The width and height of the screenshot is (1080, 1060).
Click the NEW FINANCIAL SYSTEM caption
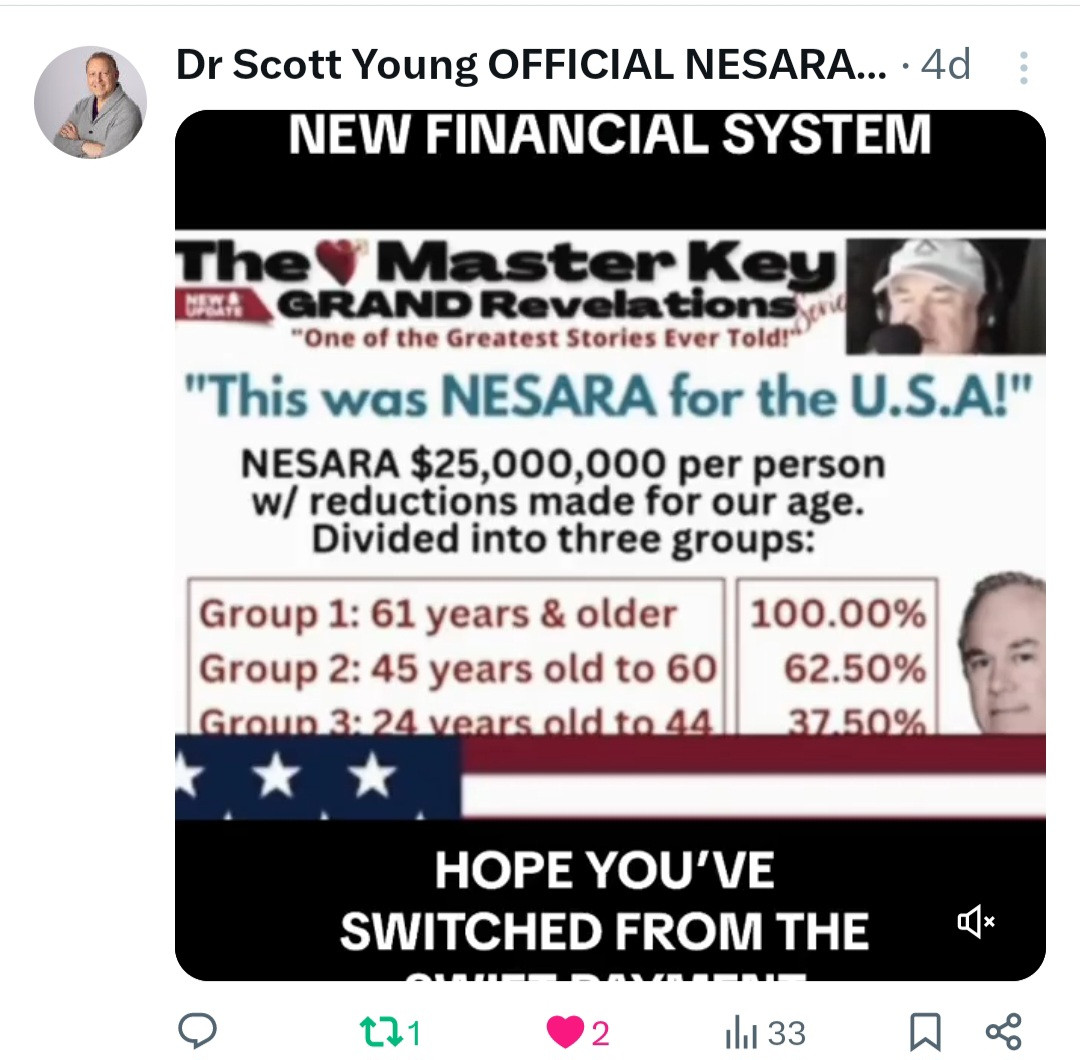[x=609, y=134]
